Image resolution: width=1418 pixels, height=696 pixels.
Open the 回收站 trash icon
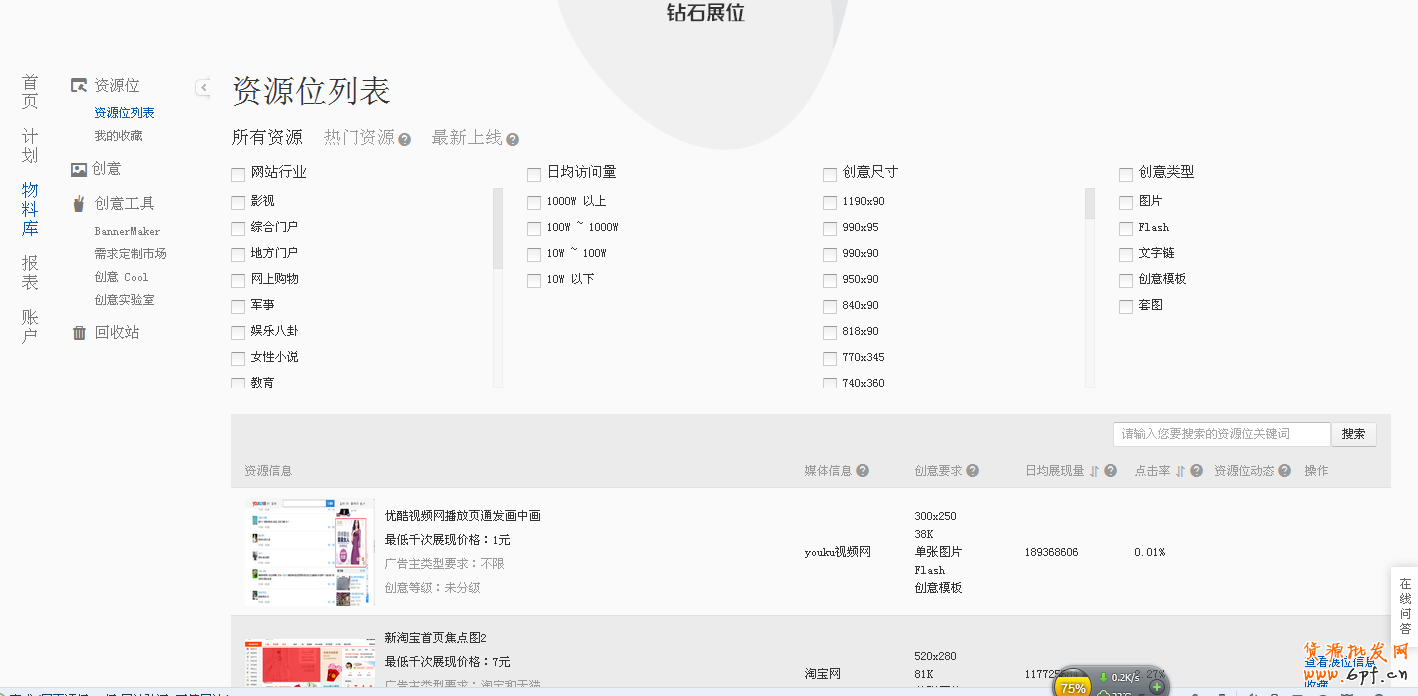(x=79, y=333)
